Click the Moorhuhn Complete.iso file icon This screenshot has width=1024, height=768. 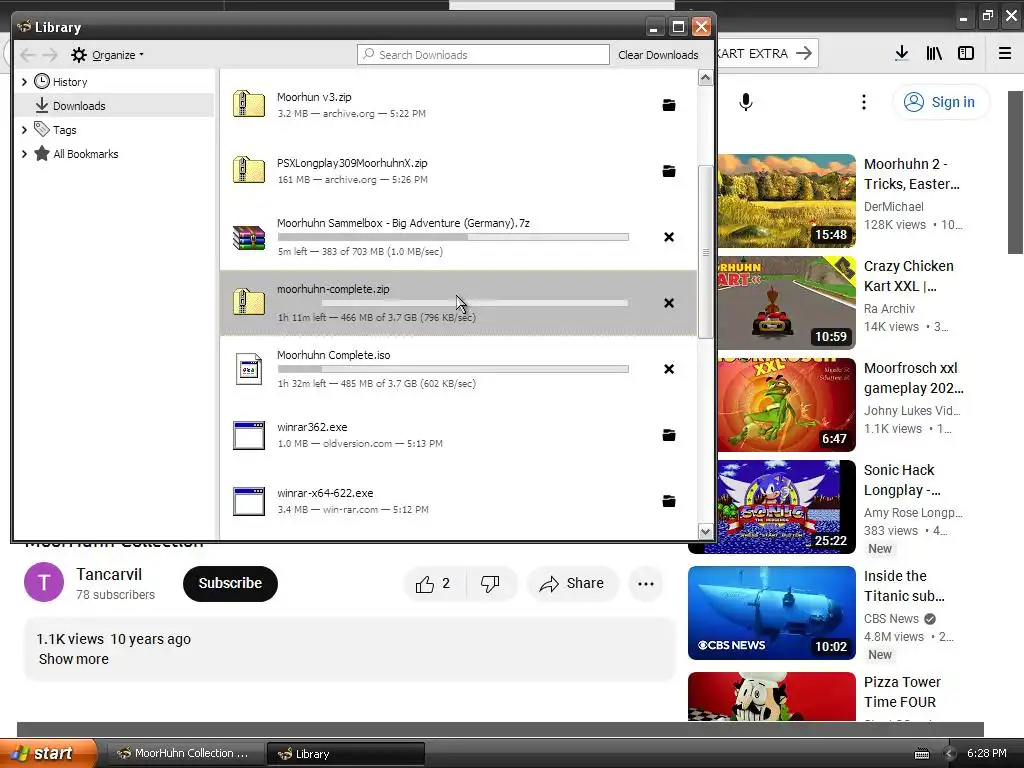click(249, 369)
